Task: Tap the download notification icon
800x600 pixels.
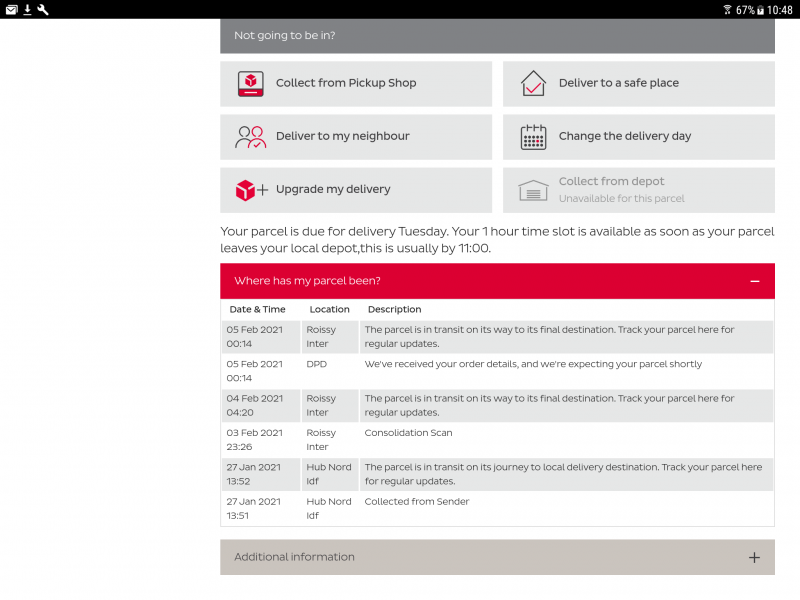Action: coord(27,9)
